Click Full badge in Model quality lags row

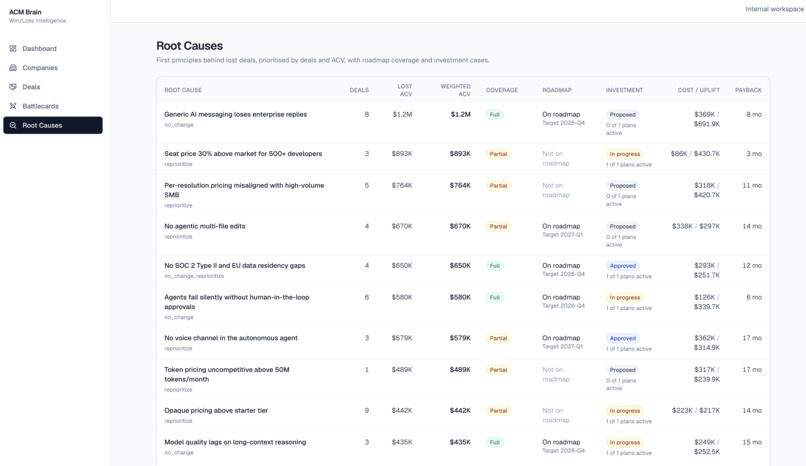coord(494,442)
